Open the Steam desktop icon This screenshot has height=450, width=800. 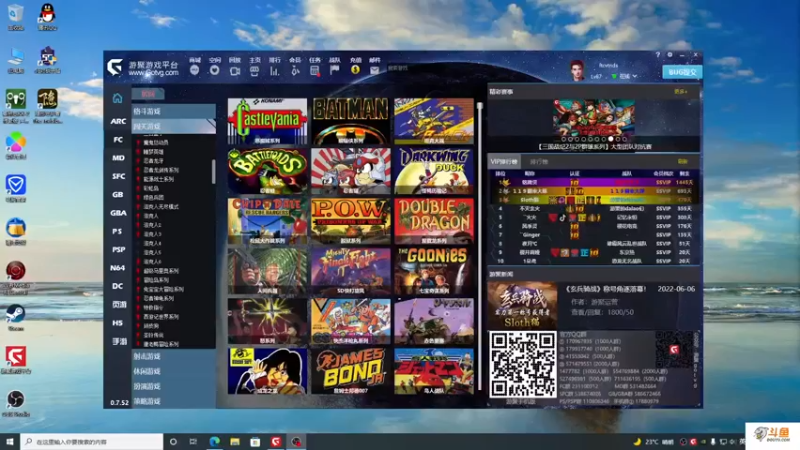click(16, 317)
